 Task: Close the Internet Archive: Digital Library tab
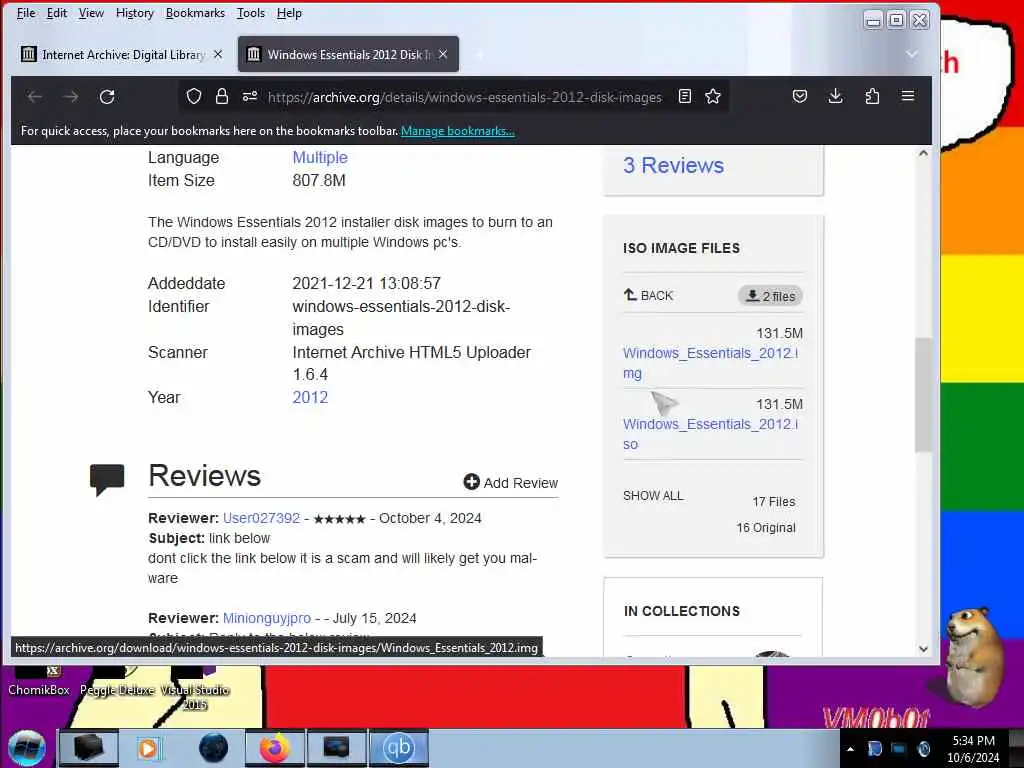(x=218, y=54)
